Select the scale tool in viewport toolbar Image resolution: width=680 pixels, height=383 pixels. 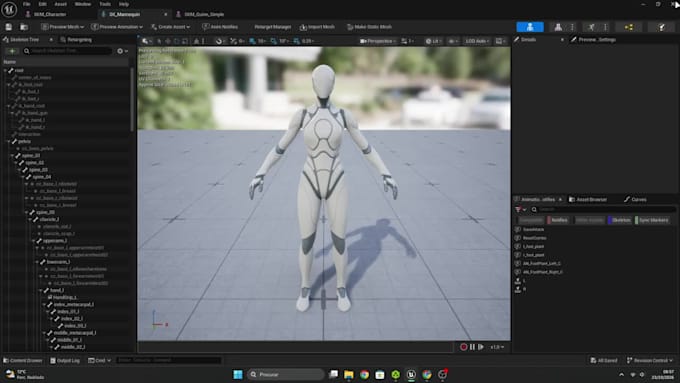point(185,41)
